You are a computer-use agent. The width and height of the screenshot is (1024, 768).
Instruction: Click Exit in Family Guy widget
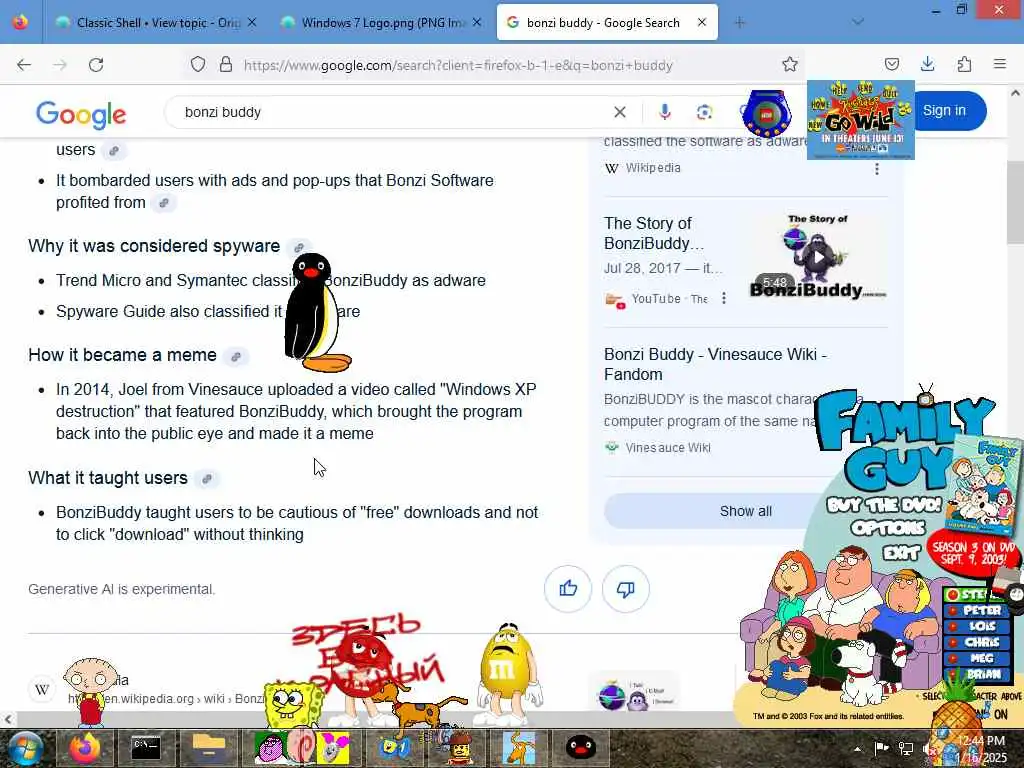(902, 554)
